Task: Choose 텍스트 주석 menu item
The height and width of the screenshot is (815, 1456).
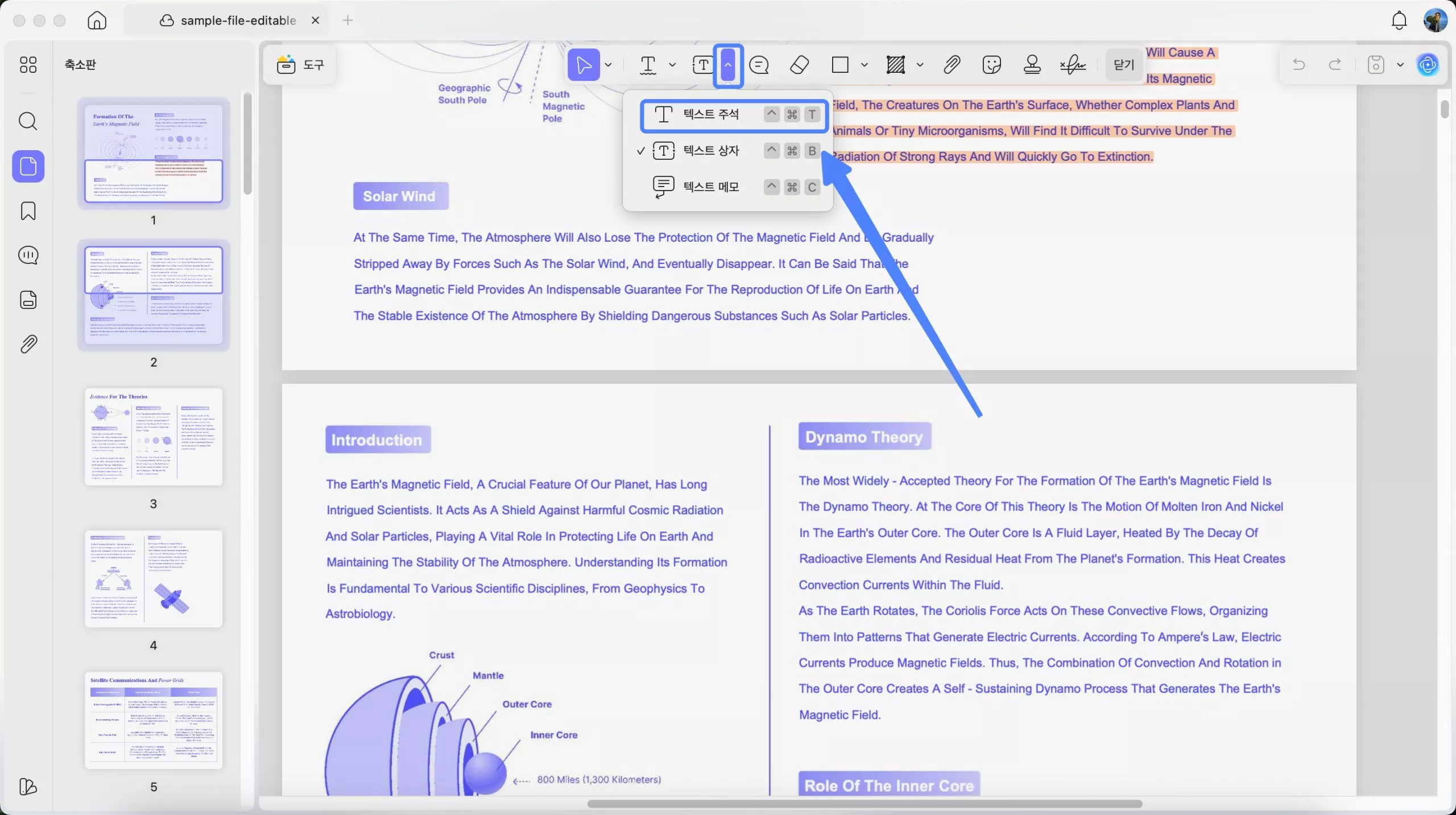Action: click(x=734, y=115)
